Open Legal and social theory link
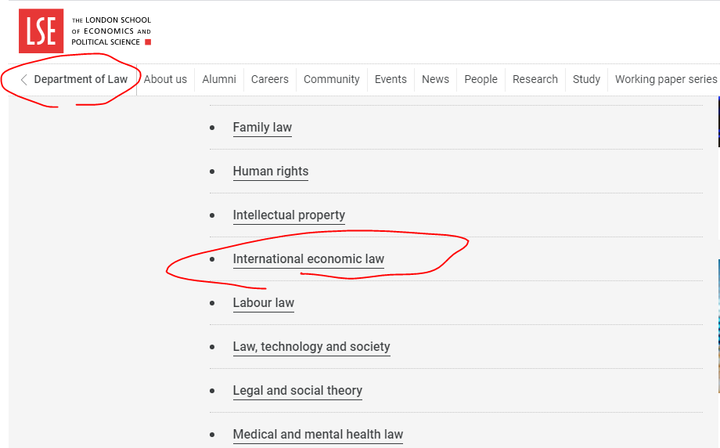The image size is (720, 448). click(298, 391)
